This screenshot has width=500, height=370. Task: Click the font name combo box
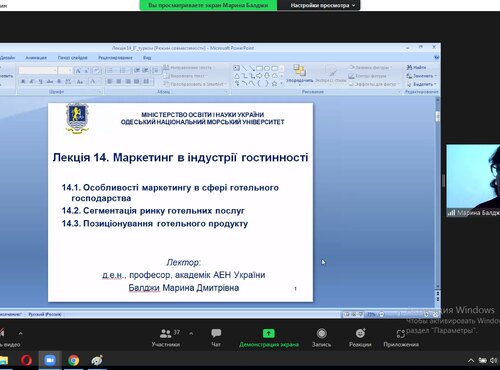click(38, 70)
